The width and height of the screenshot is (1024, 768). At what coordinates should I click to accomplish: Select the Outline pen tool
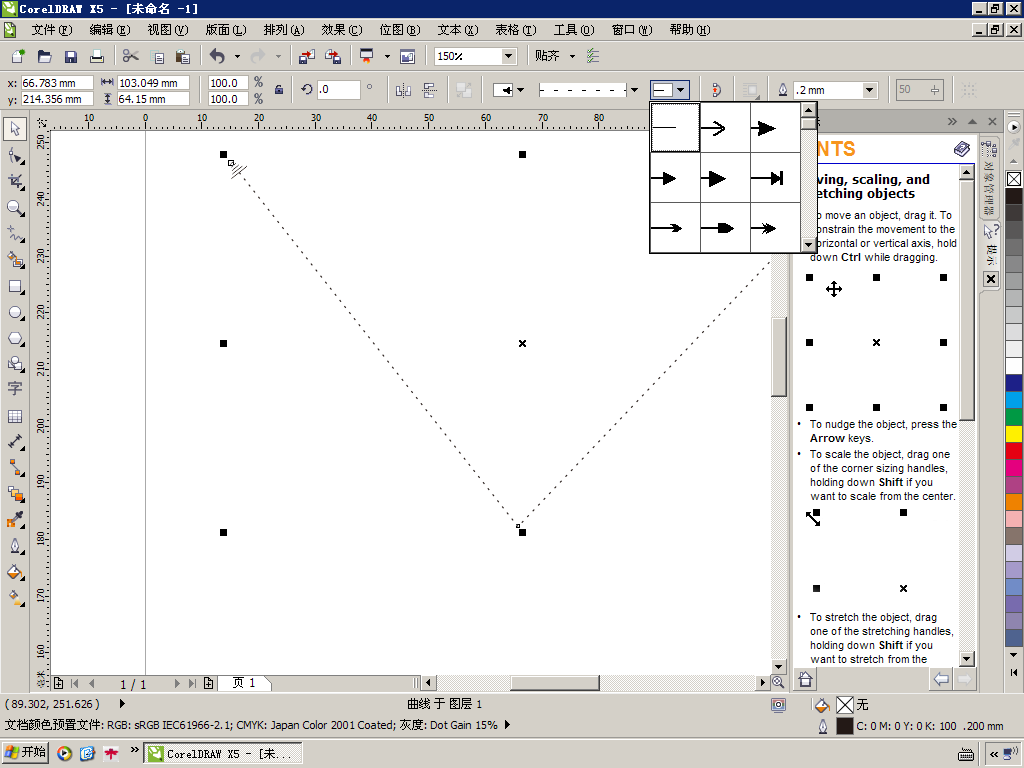tap(15, 546)
